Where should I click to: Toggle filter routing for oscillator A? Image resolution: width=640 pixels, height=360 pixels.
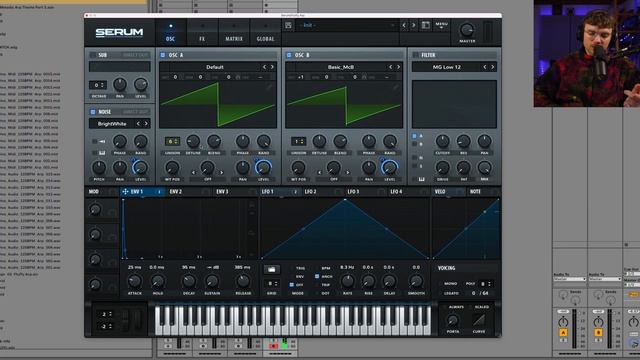(415, 136)
